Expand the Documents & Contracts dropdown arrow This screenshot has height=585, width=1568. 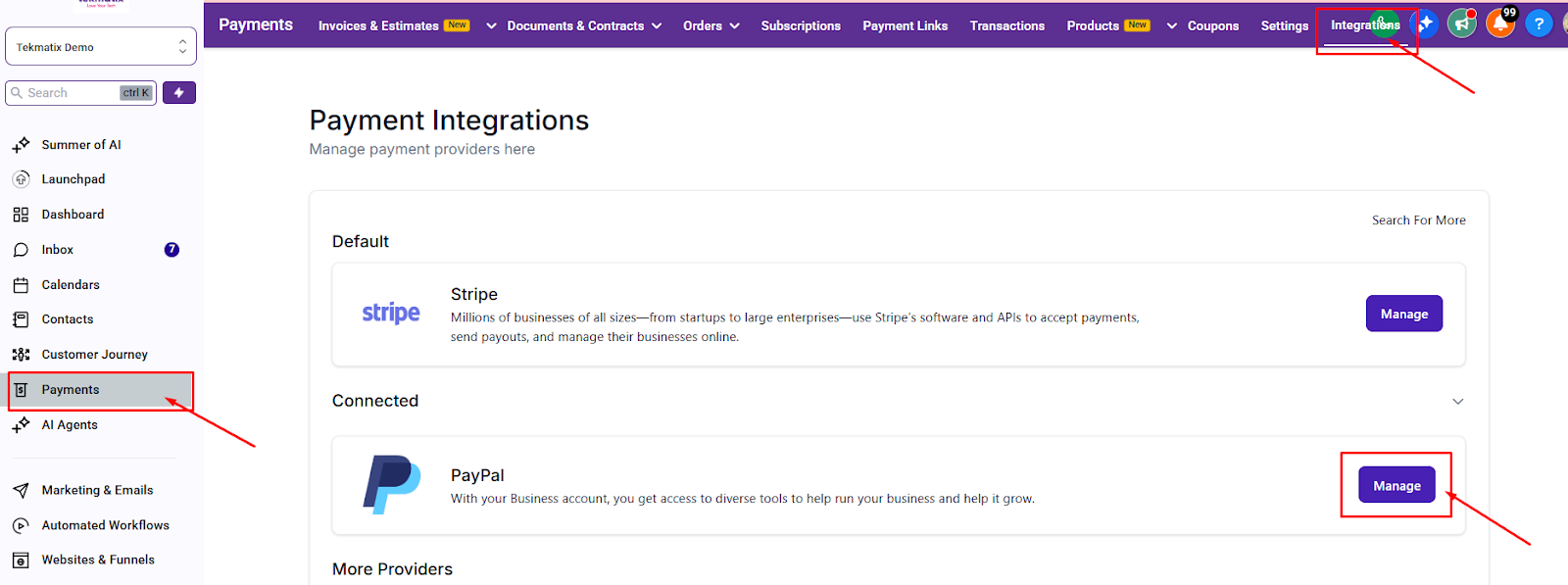point(657,25)
